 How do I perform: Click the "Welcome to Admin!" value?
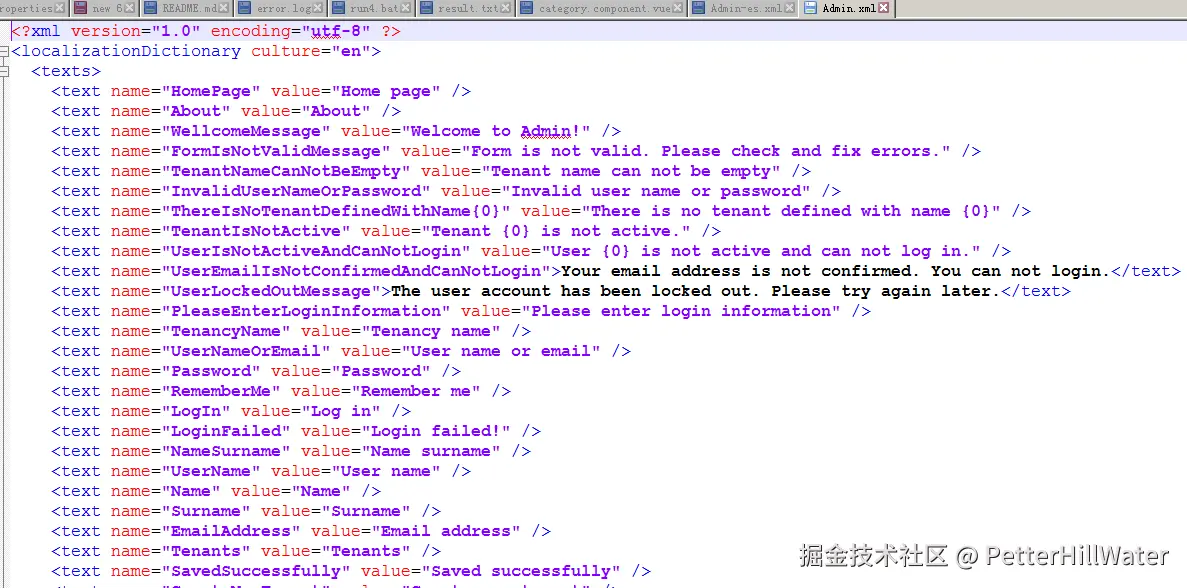(x=496, y=131)
